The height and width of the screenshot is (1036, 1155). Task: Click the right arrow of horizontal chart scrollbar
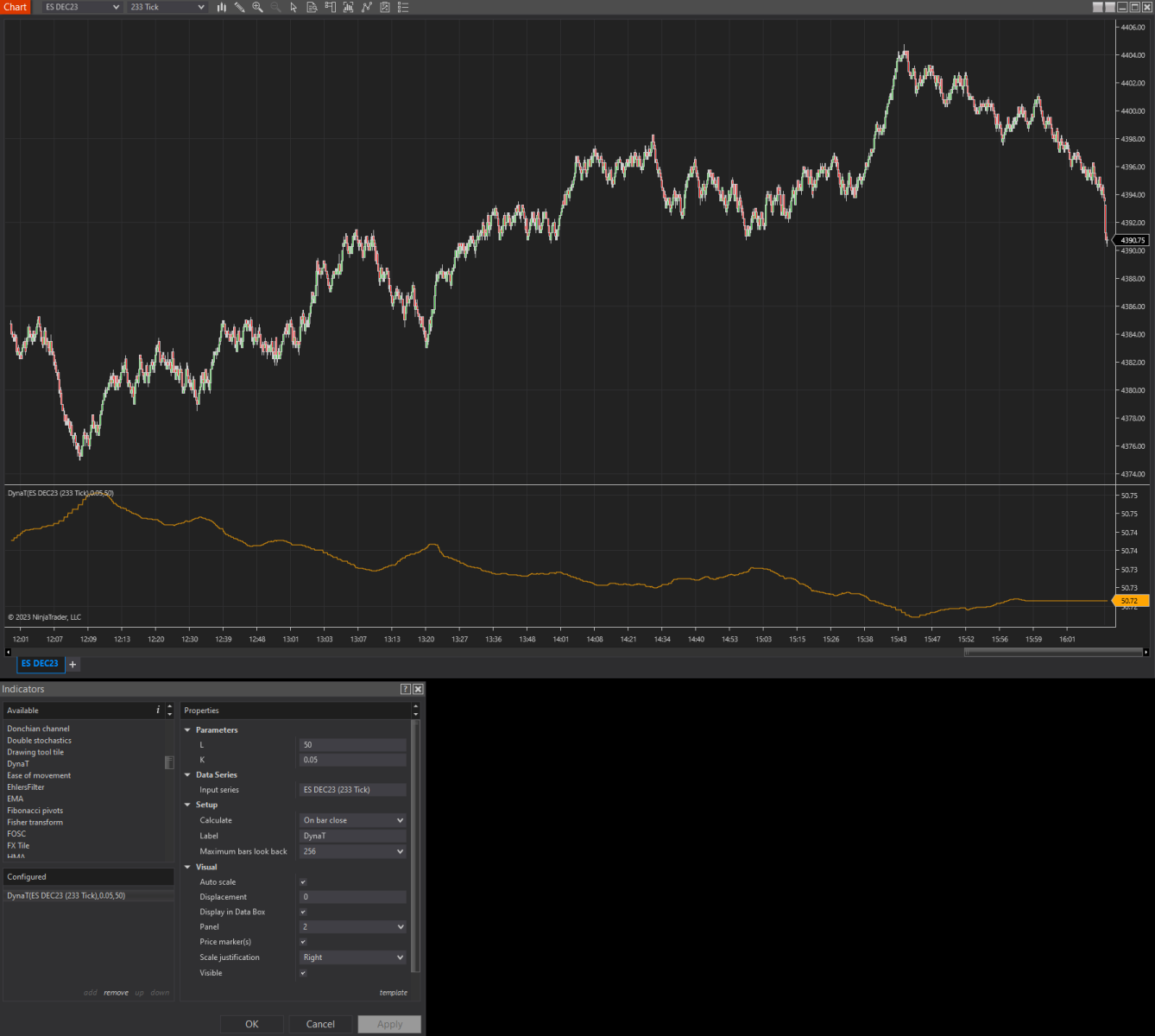(x=1146, y=653)
